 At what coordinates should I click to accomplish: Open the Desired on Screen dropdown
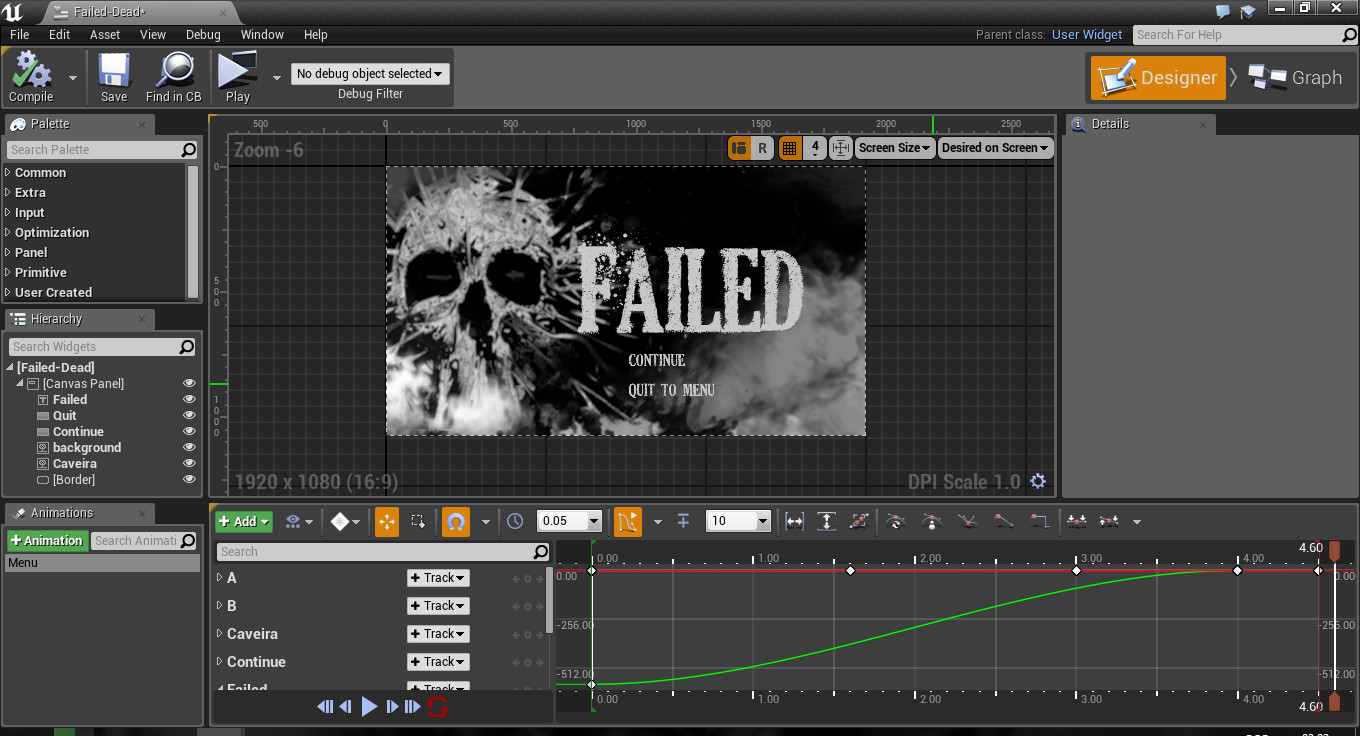[995, 147]
